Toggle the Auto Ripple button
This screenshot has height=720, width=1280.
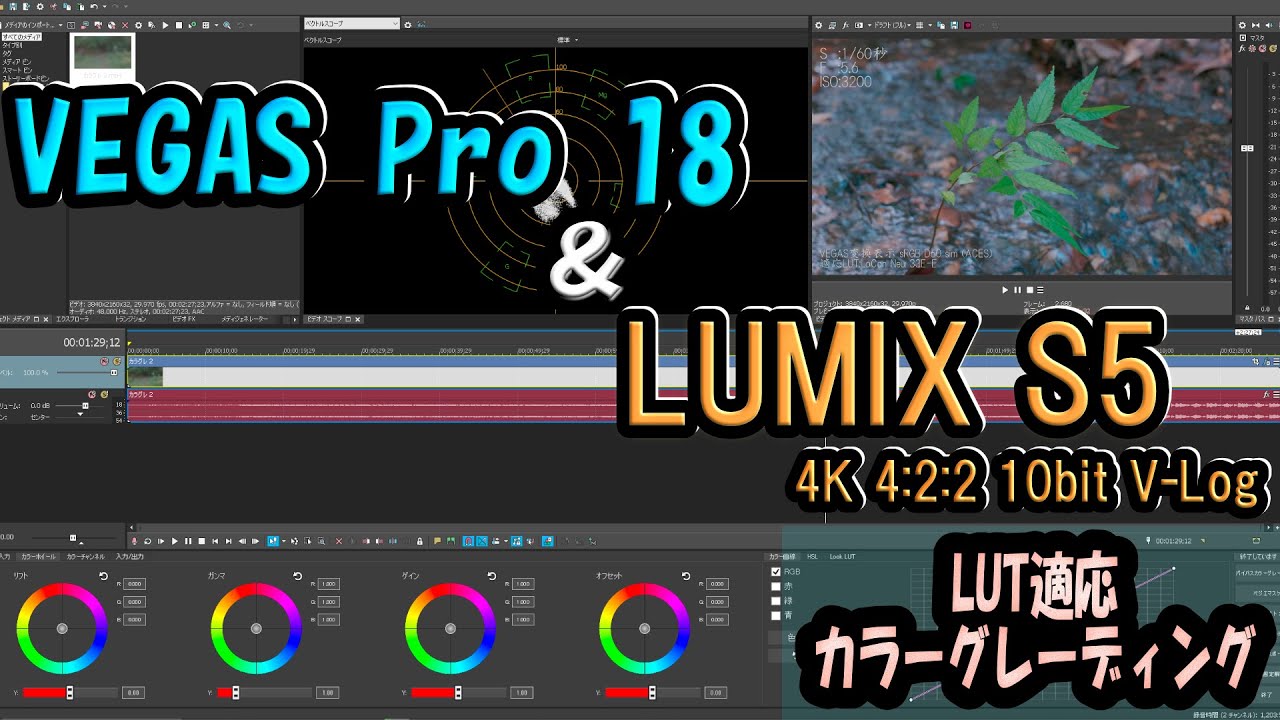click(496, 541)
